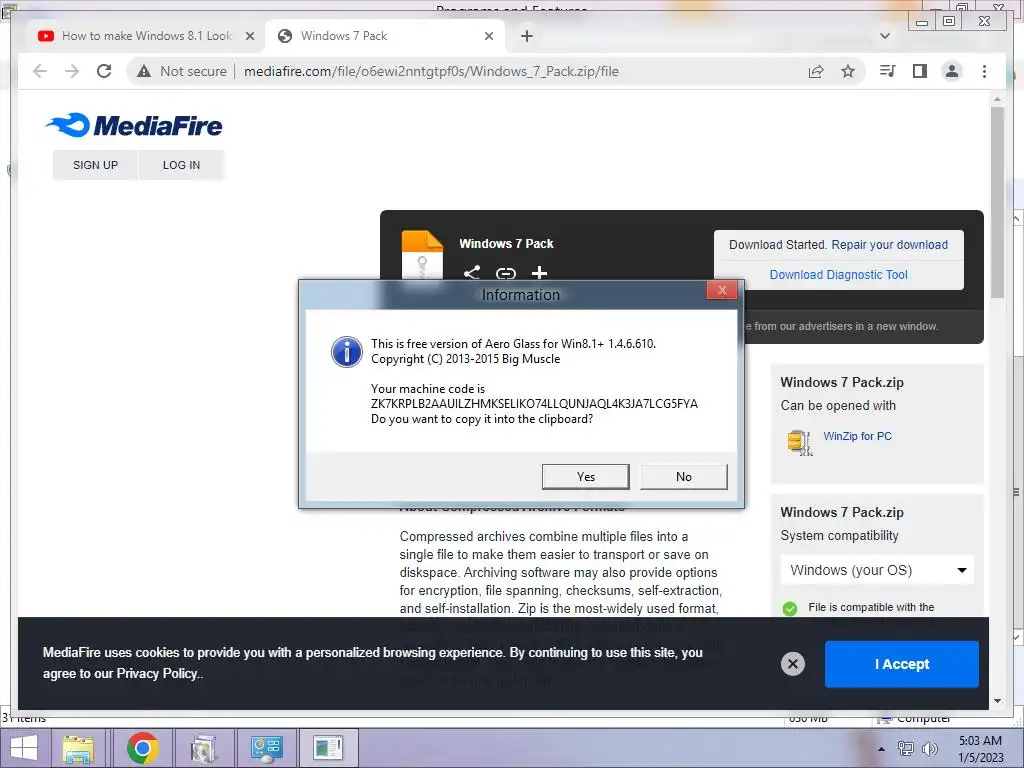The width and height of the screenshot is (1024, 768).
Task: Click the Repair your download link
Action: [x=889, y=245]
